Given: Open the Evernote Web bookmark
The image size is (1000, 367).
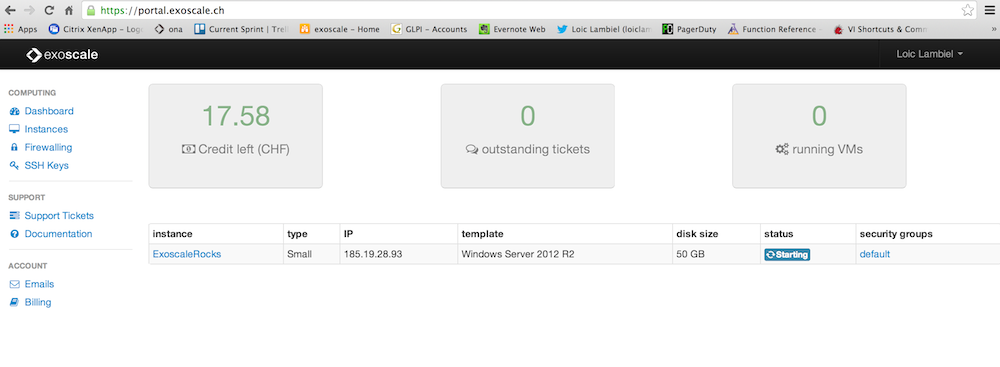Looking at the screenshot, I should click(x=512, y=29).
